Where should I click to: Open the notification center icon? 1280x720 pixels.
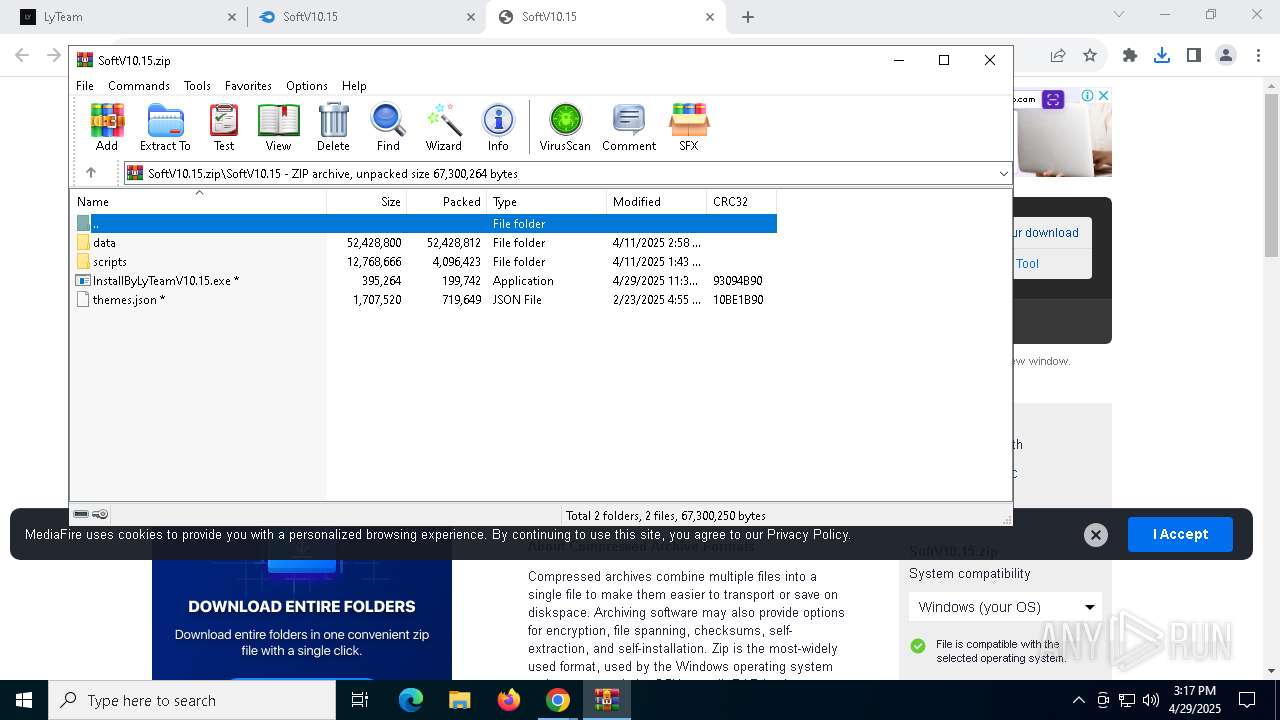[1247, 700]
